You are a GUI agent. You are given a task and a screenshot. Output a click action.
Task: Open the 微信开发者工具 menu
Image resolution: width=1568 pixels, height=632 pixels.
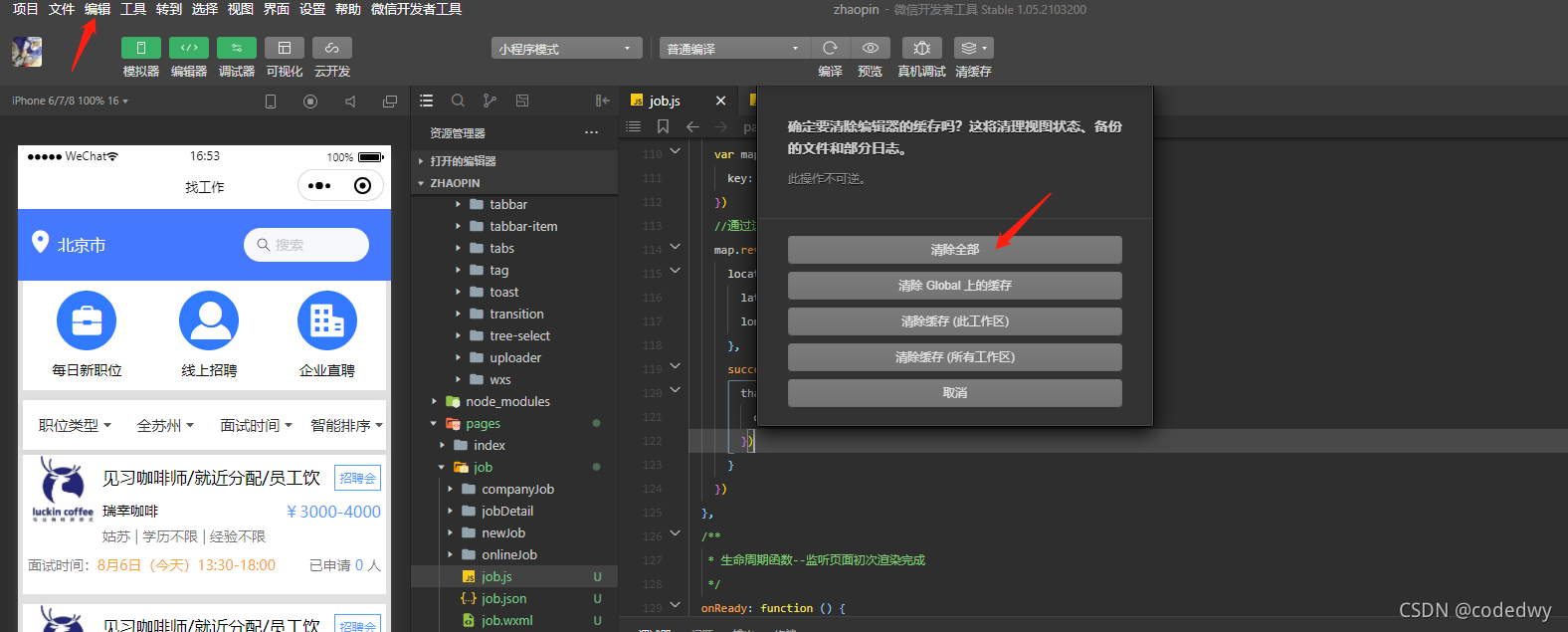[x=416, y=9]
